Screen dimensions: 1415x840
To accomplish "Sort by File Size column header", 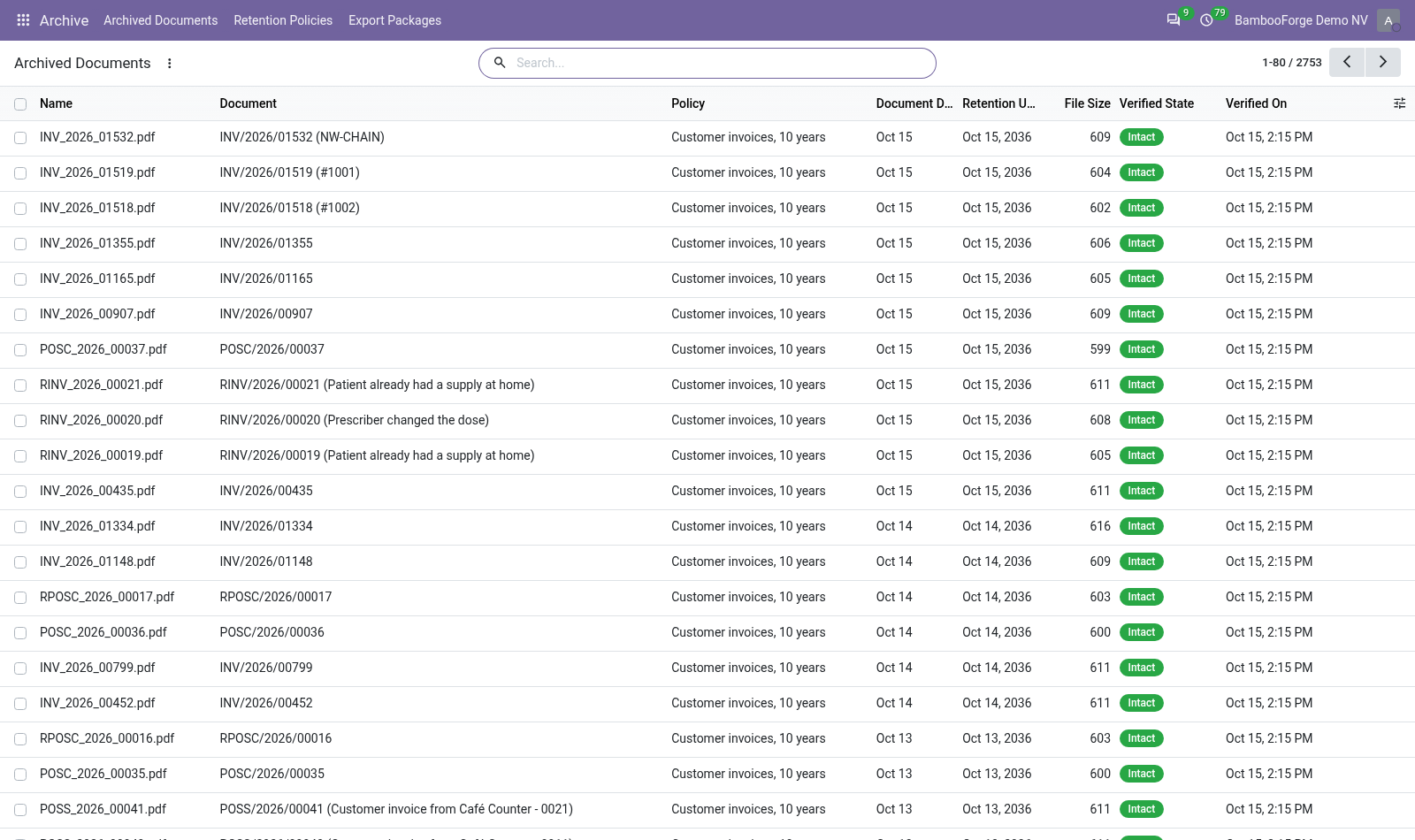I will pyautogui.click(x=1087, y=103).
